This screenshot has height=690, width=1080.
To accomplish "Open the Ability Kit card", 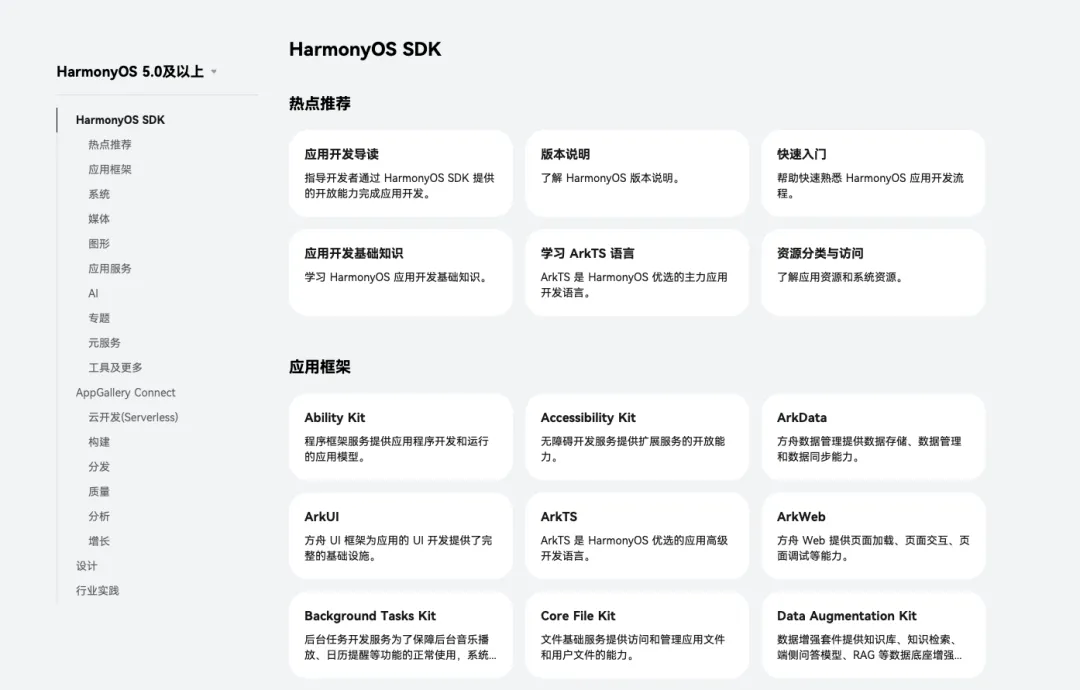I will click(401, 437).
